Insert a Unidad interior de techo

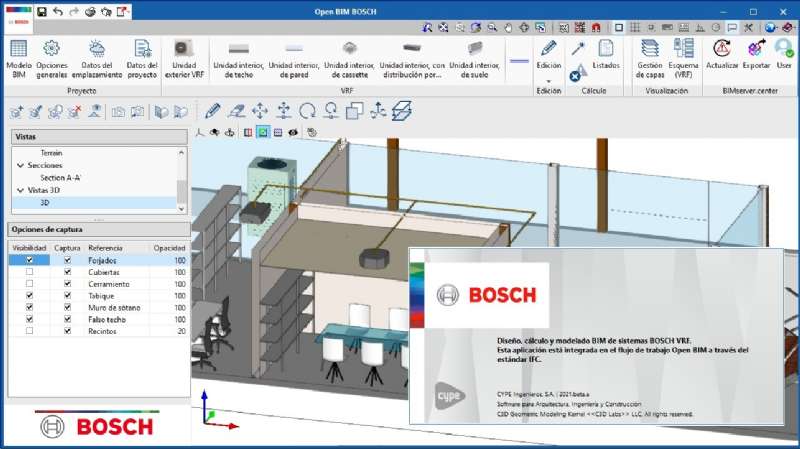pos(238,59)
